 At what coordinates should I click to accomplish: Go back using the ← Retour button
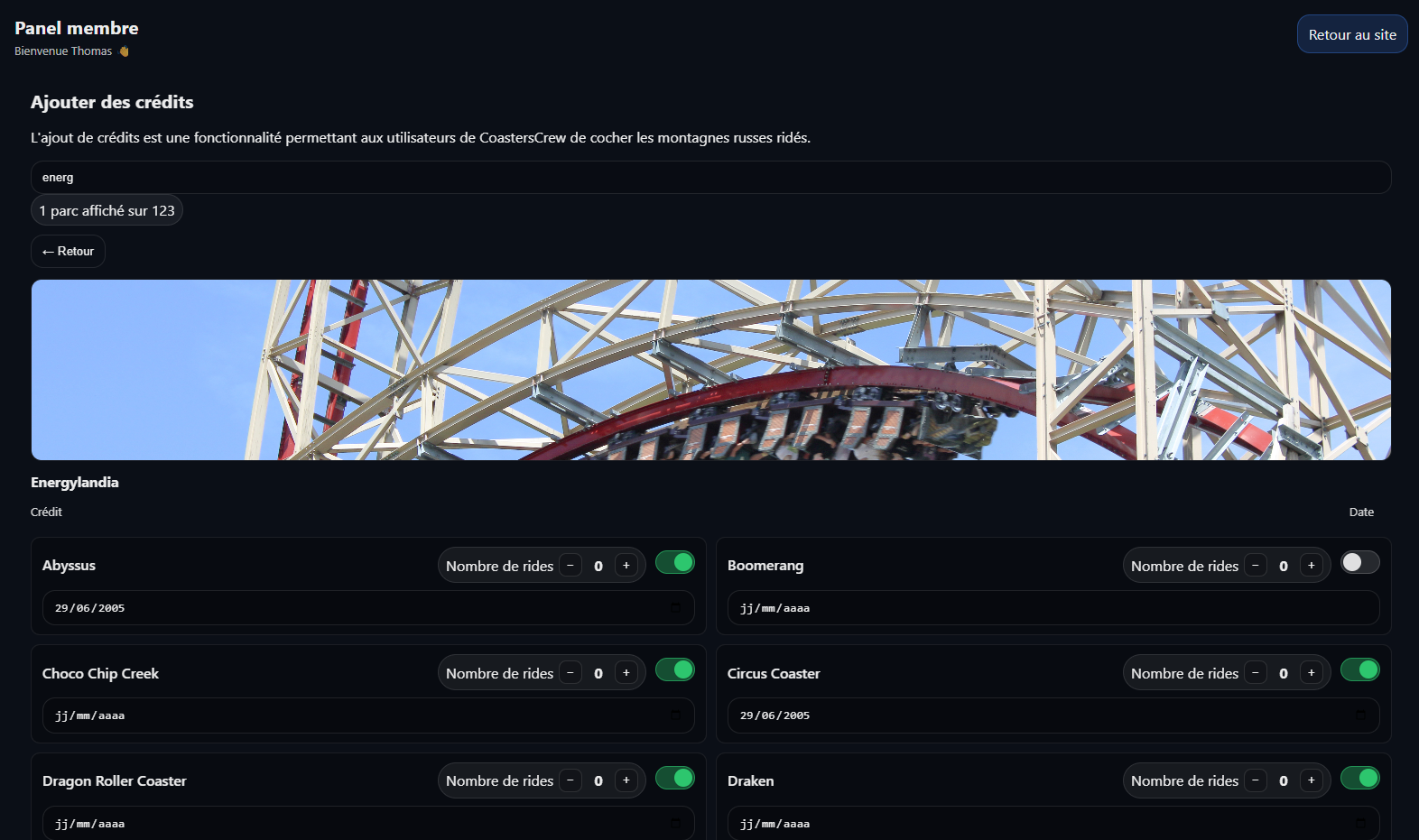[x=68, y=252]
